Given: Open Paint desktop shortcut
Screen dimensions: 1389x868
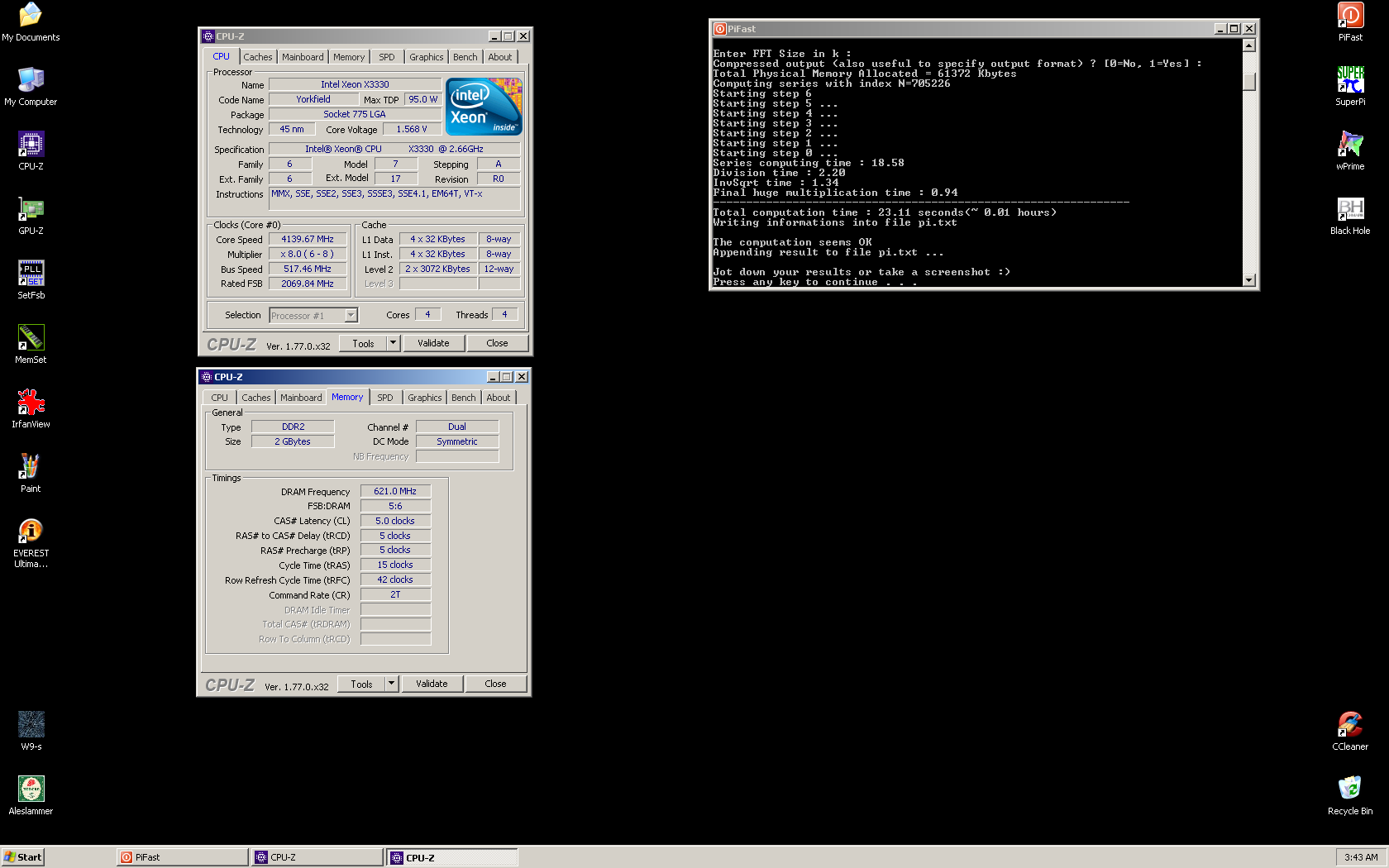Looking at the screenshot, I should [31, 473].
